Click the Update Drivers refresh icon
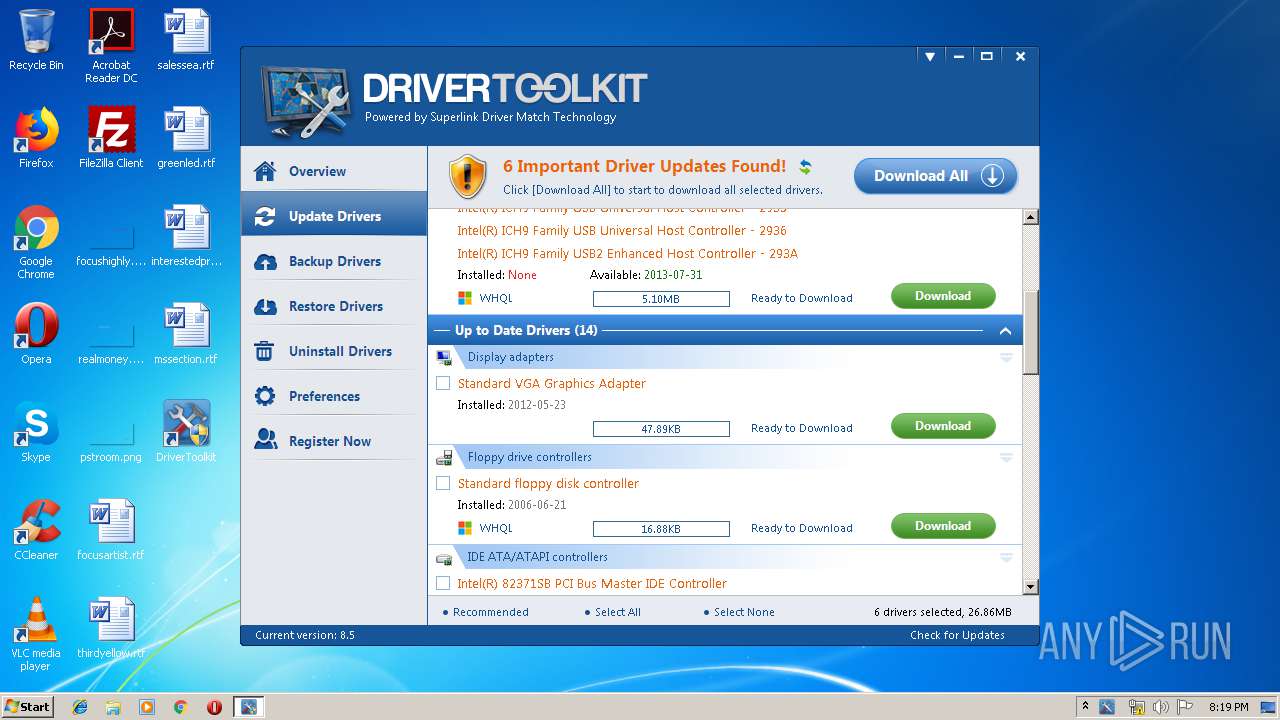This screenshot has height=720, width=1280. (265, 216)
